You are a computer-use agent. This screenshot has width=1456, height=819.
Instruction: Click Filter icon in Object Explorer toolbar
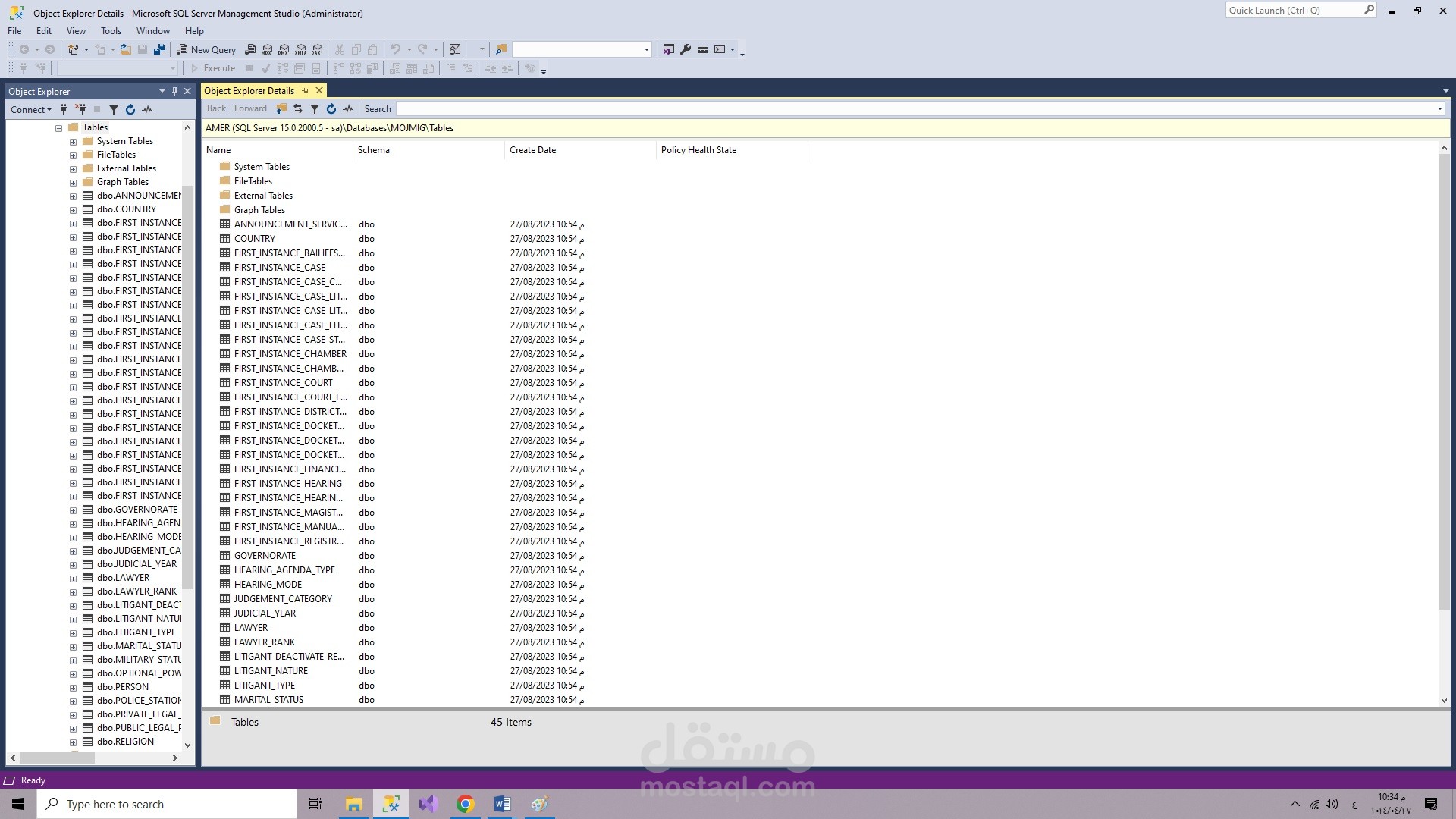click(114, 109)
